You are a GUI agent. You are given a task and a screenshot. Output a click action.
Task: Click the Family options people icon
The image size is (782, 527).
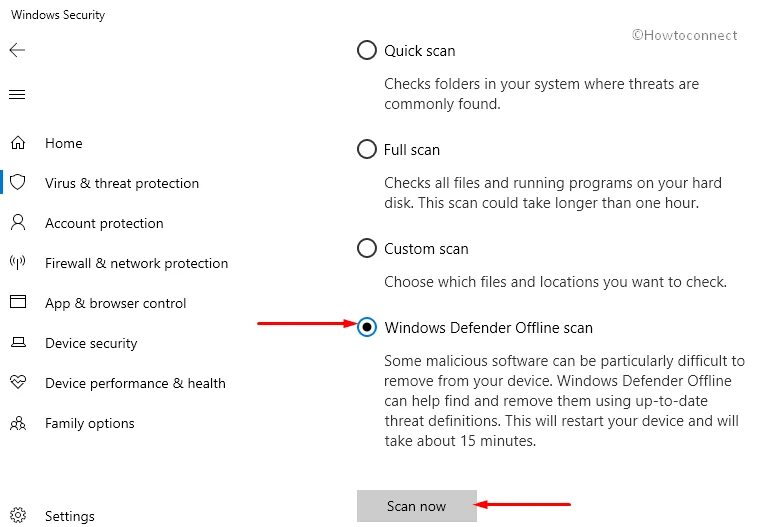click(x=18, y=423)
